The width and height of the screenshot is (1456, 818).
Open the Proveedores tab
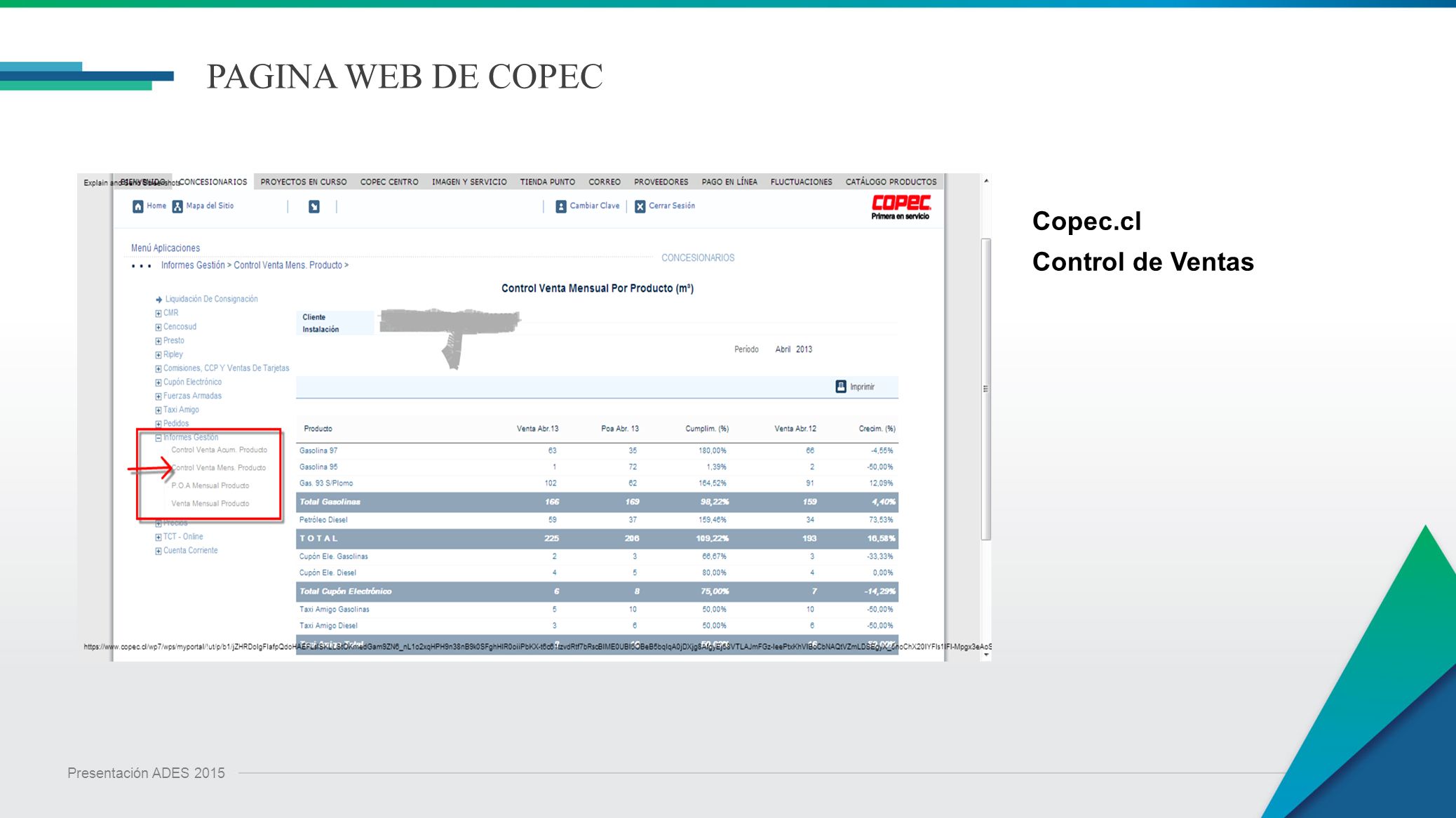(661, 182)
